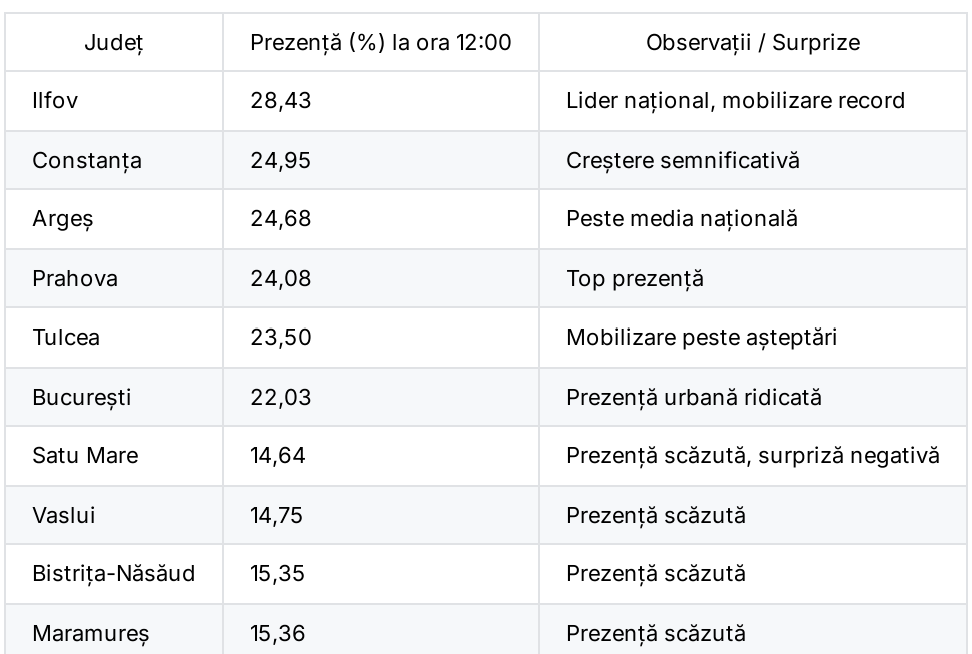Image resolution: width=972 pixels, height=654 pixels.
Task: Select the Prezență (%) la ora 12:00 header
Action: pyautogui.click(x=381, y=43)
